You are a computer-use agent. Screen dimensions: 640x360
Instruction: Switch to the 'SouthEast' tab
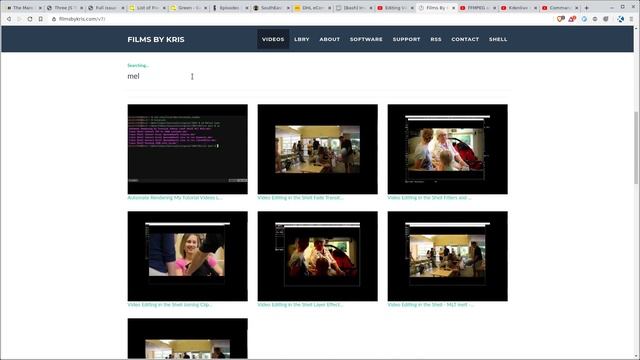(271, 8)
